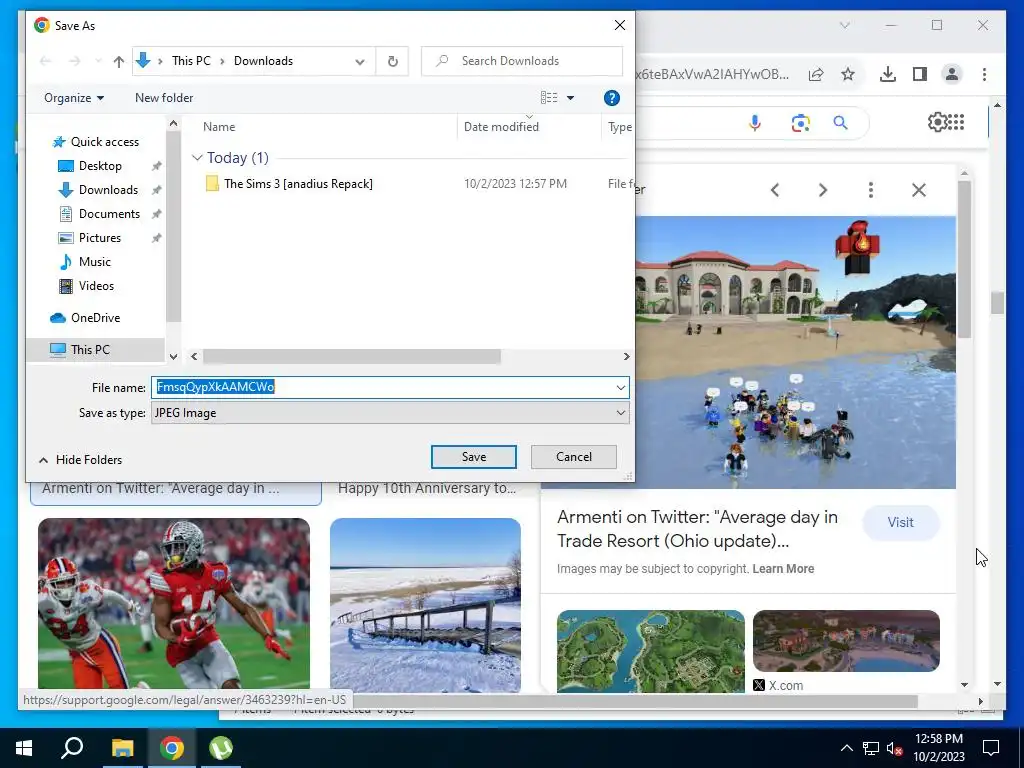Screen dimensions: 1024x768
Task: Collapse the Today group
Action: [197, 158]
